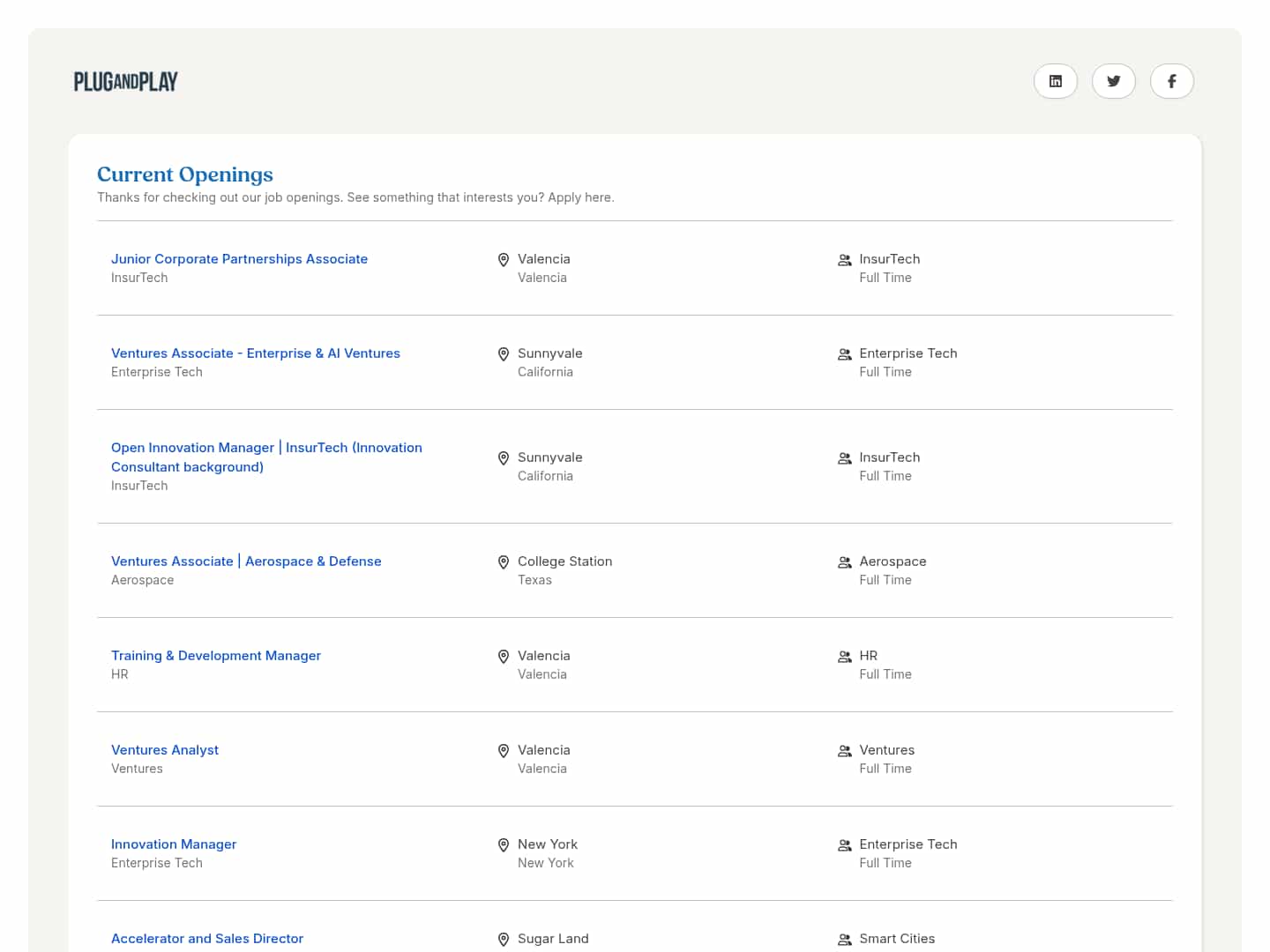
Task: Open Ventures Associate - Enterprise & AI Ventures
Action: pos(256,353)
